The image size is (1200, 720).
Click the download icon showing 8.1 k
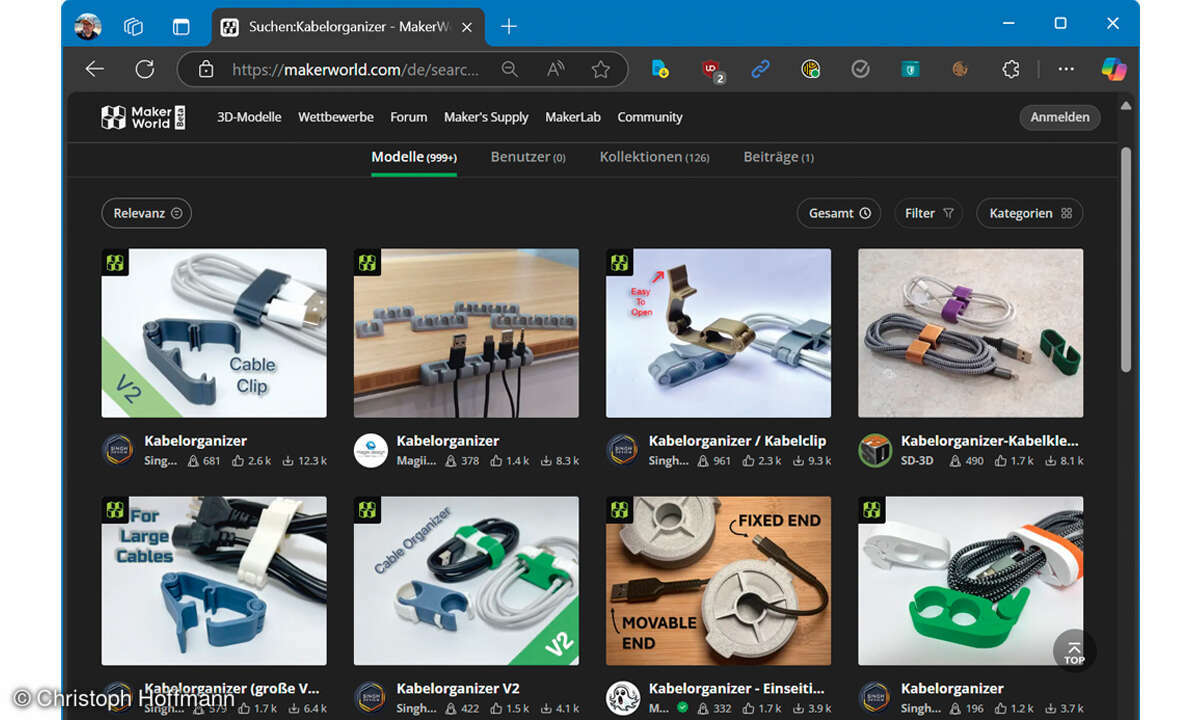click(x=1050, y=461)
